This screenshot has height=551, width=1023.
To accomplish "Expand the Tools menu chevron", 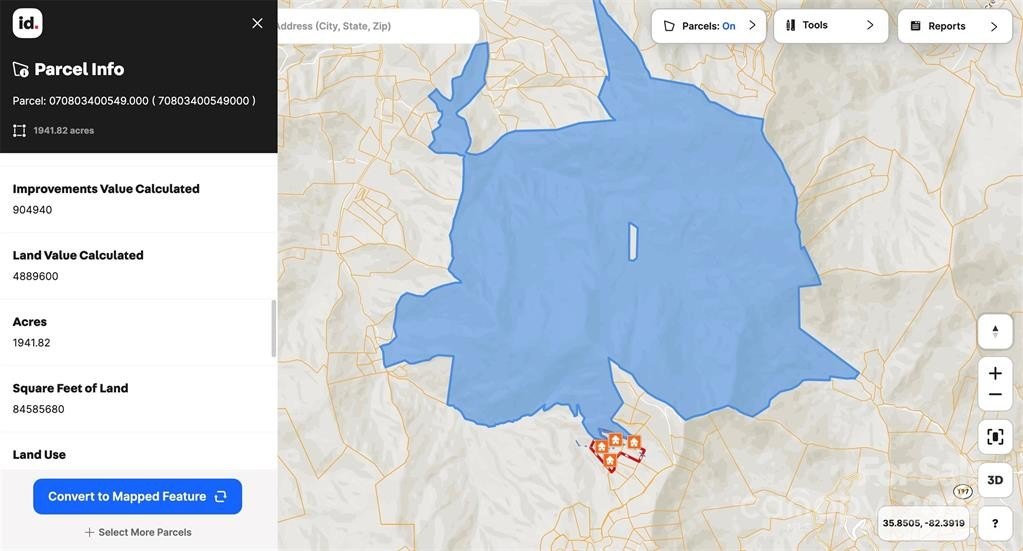I will click(x=870, y=25).
